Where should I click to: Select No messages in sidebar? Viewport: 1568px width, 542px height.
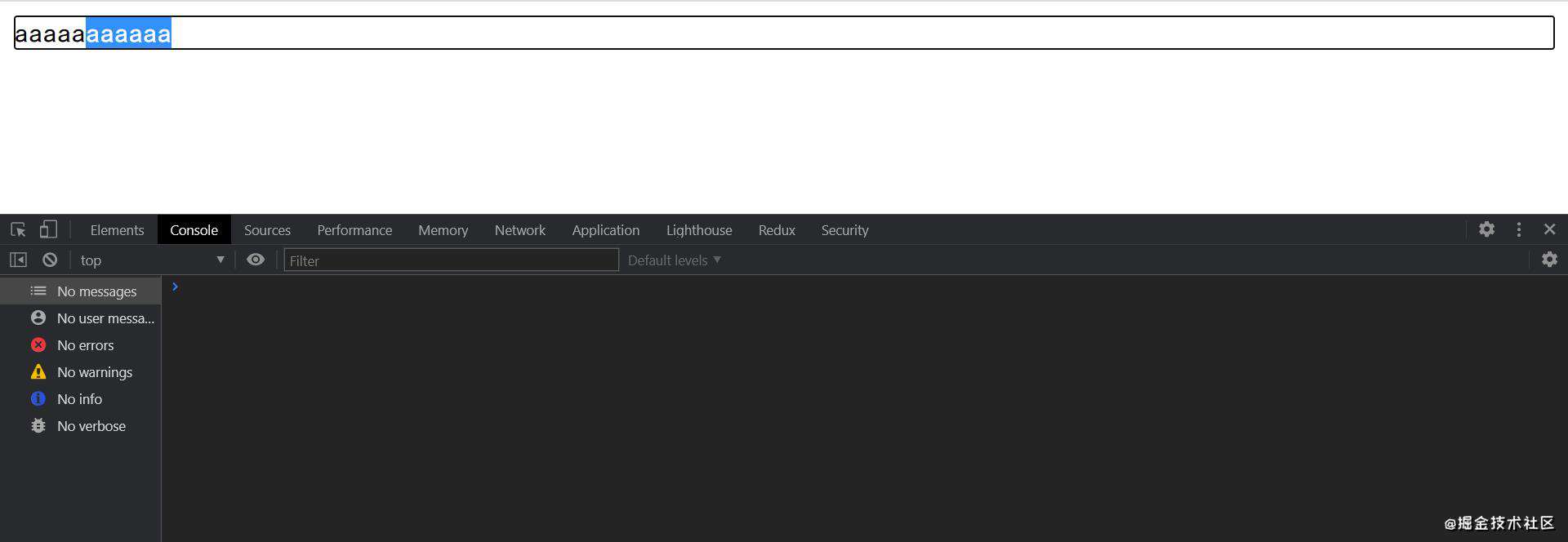coord(81,291)
